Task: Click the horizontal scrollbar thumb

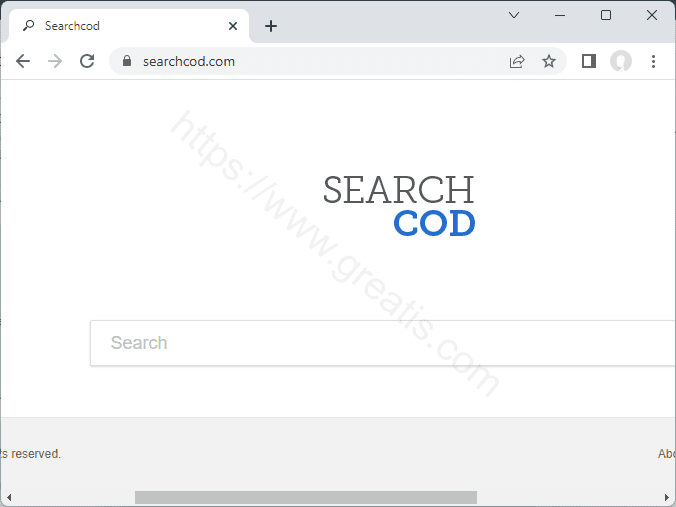Action: pyautogui.click(x=305, y=497)
